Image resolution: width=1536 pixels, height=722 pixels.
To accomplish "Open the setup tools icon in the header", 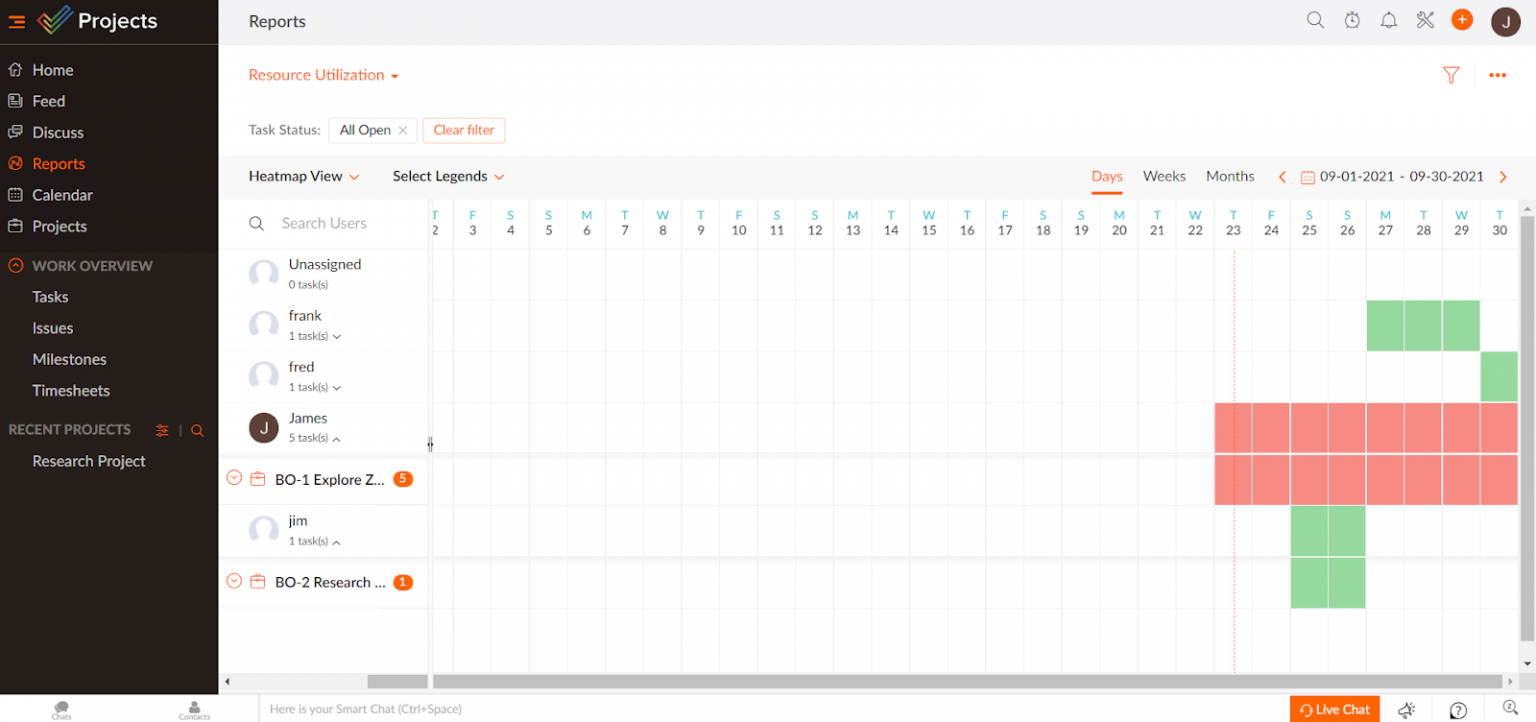I will click(1424, 19).
